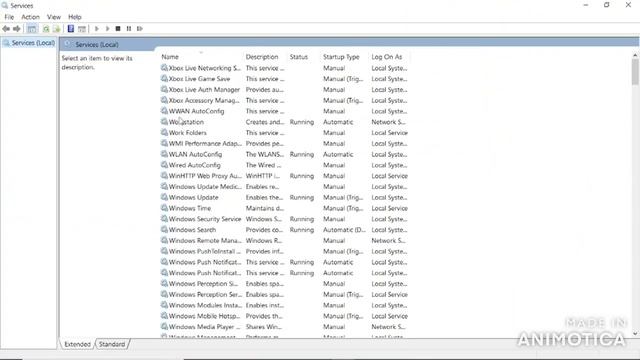Image resolution: width=640 pixels, height=360 pixels.
Task: Click the Back arrow toolbar icon
Action: coord(6,29)
